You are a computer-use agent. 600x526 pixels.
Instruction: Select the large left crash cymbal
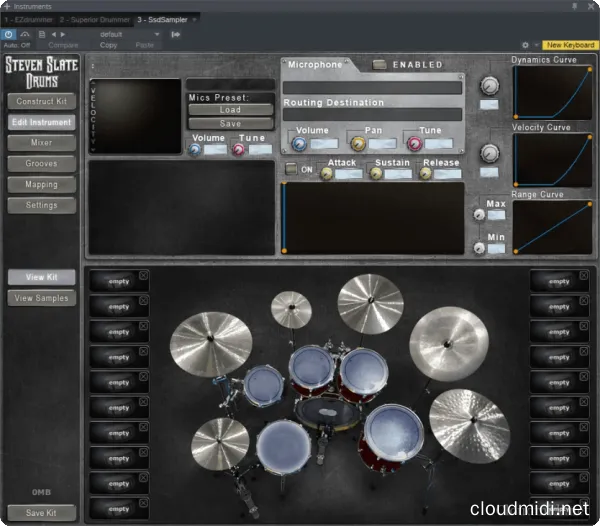pos(211,343)
